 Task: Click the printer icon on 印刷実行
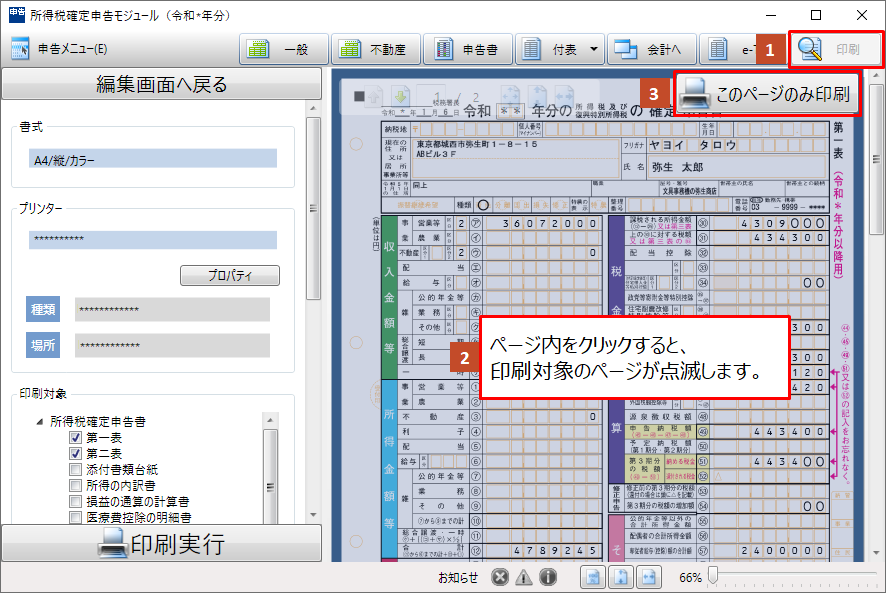pos(113,543)
